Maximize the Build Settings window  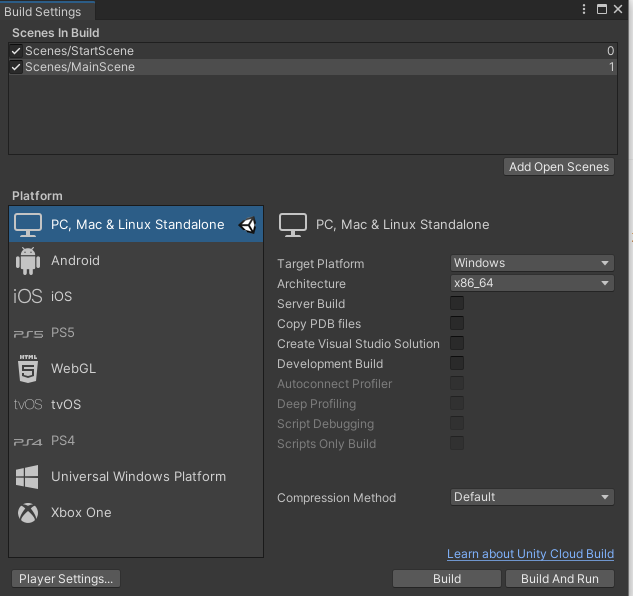[602, 9]
